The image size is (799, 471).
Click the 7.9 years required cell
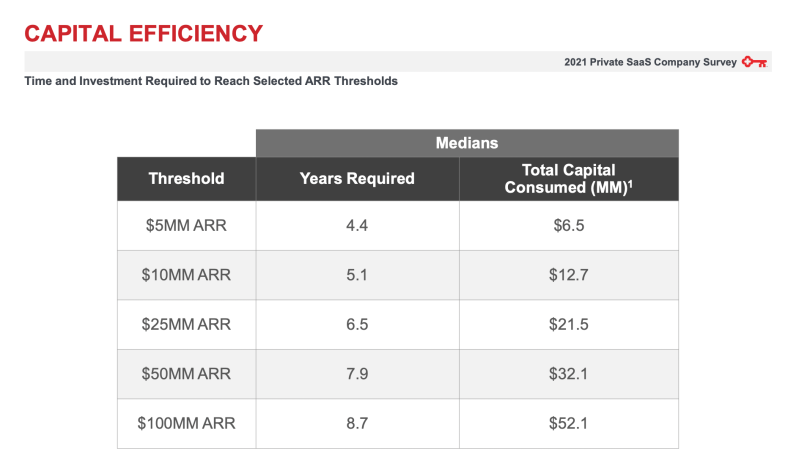(357, 374)
